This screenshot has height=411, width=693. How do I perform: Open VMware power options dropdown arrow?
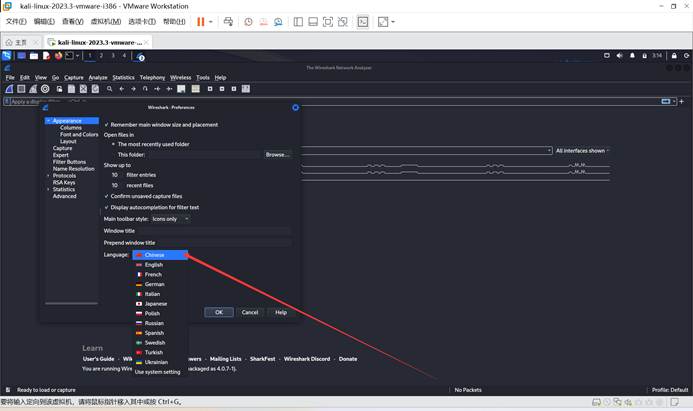click(x=211, y=22)
